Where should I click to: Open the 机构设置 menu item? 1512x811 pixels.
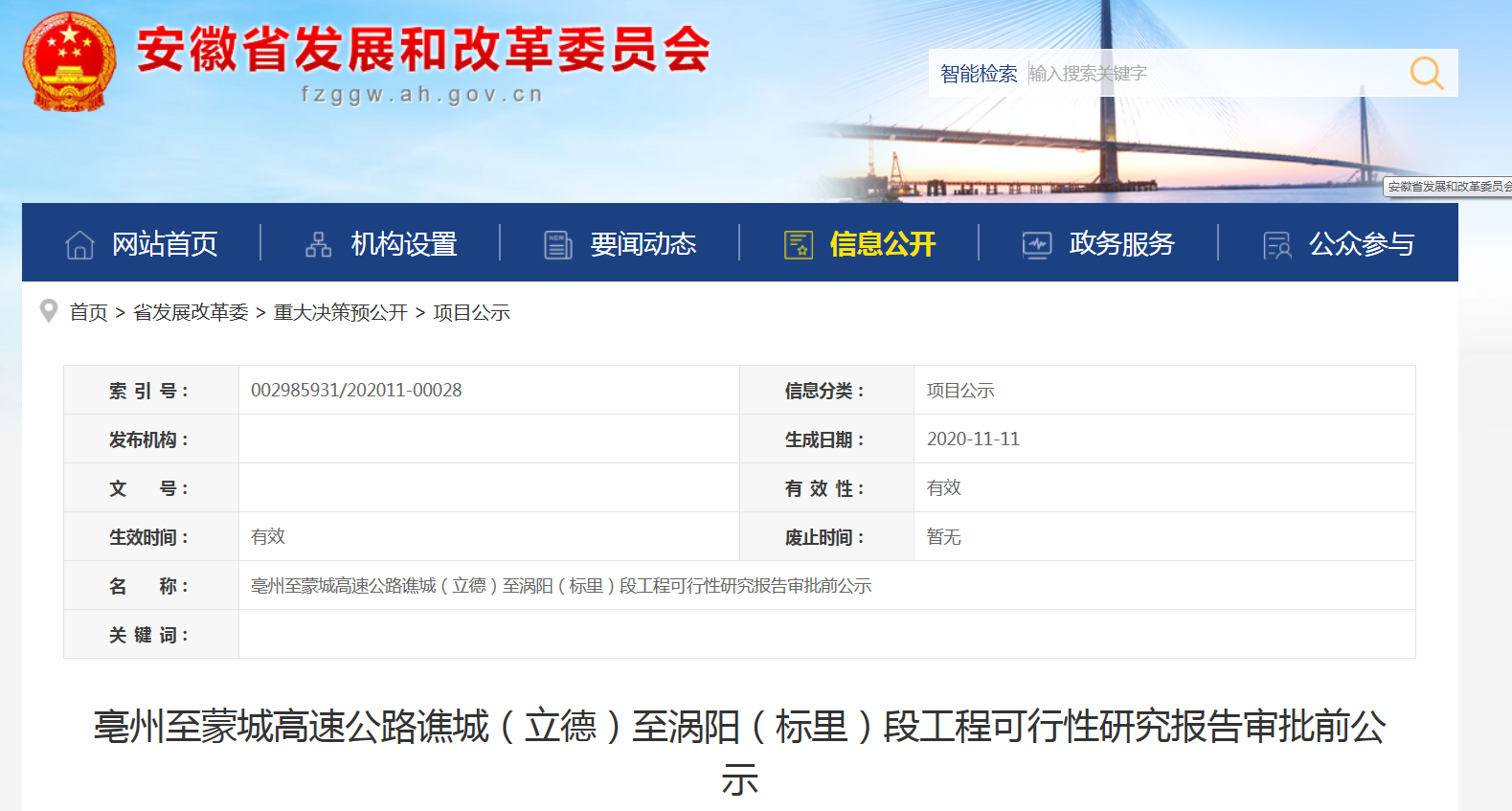click(403, 244)
